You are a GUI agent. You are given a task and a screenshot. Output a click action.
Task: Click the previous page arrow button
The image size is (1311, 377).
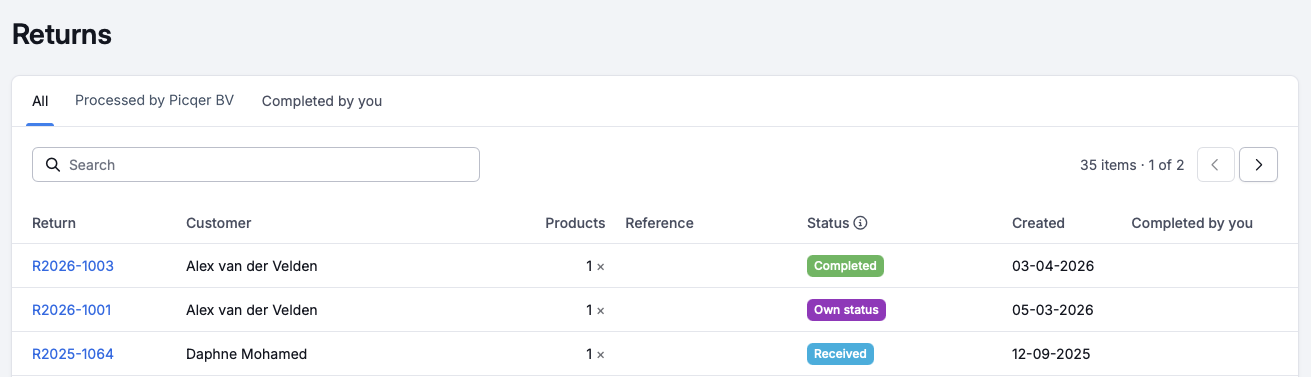(1215, 165)
